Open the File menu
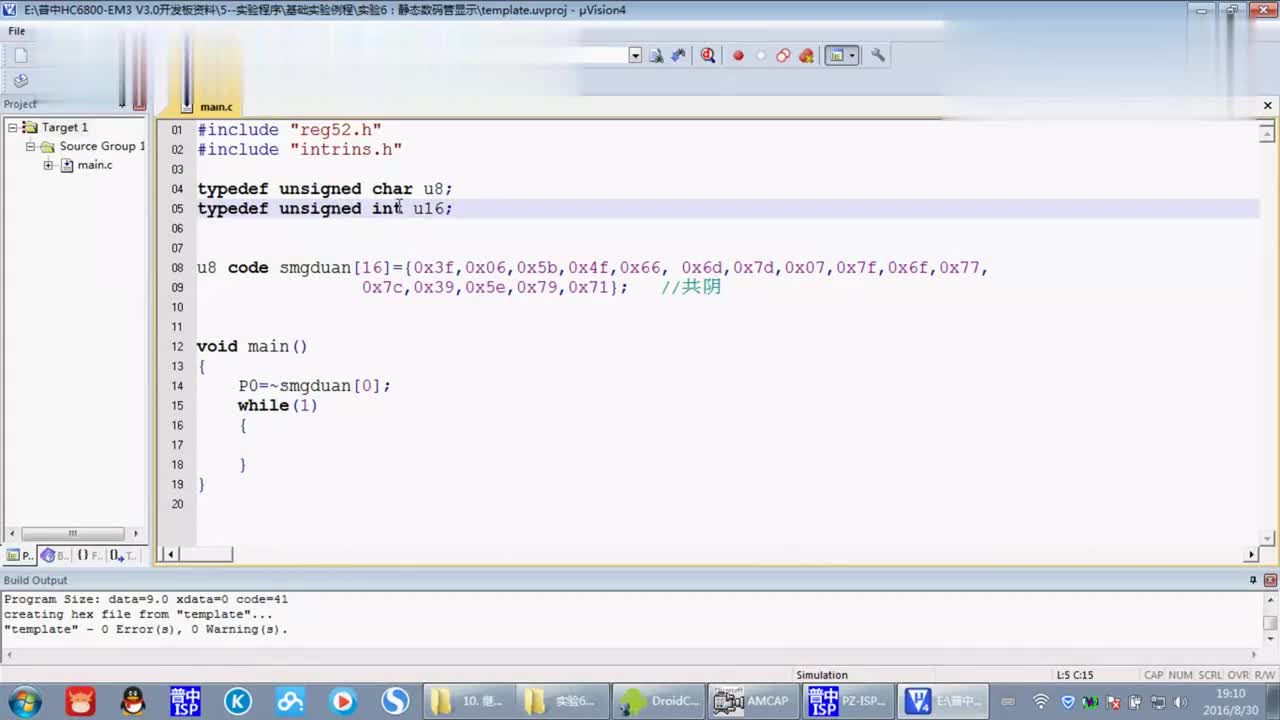Screen dimensions: 1280x720 click(17, 31)
